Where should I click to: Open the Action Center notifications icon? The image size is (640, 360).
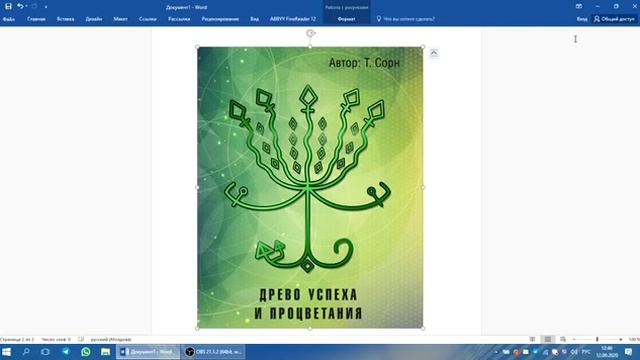tap(628, 352)
